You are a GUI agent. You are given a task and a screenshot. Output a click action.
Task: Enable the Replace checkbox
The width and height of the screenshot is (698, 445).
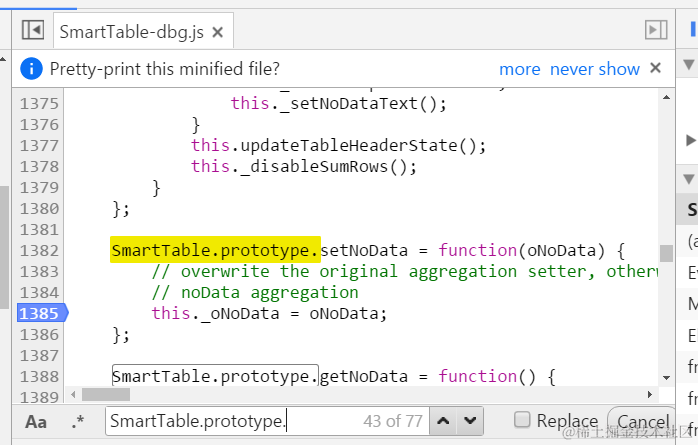(x=522, y=419)
